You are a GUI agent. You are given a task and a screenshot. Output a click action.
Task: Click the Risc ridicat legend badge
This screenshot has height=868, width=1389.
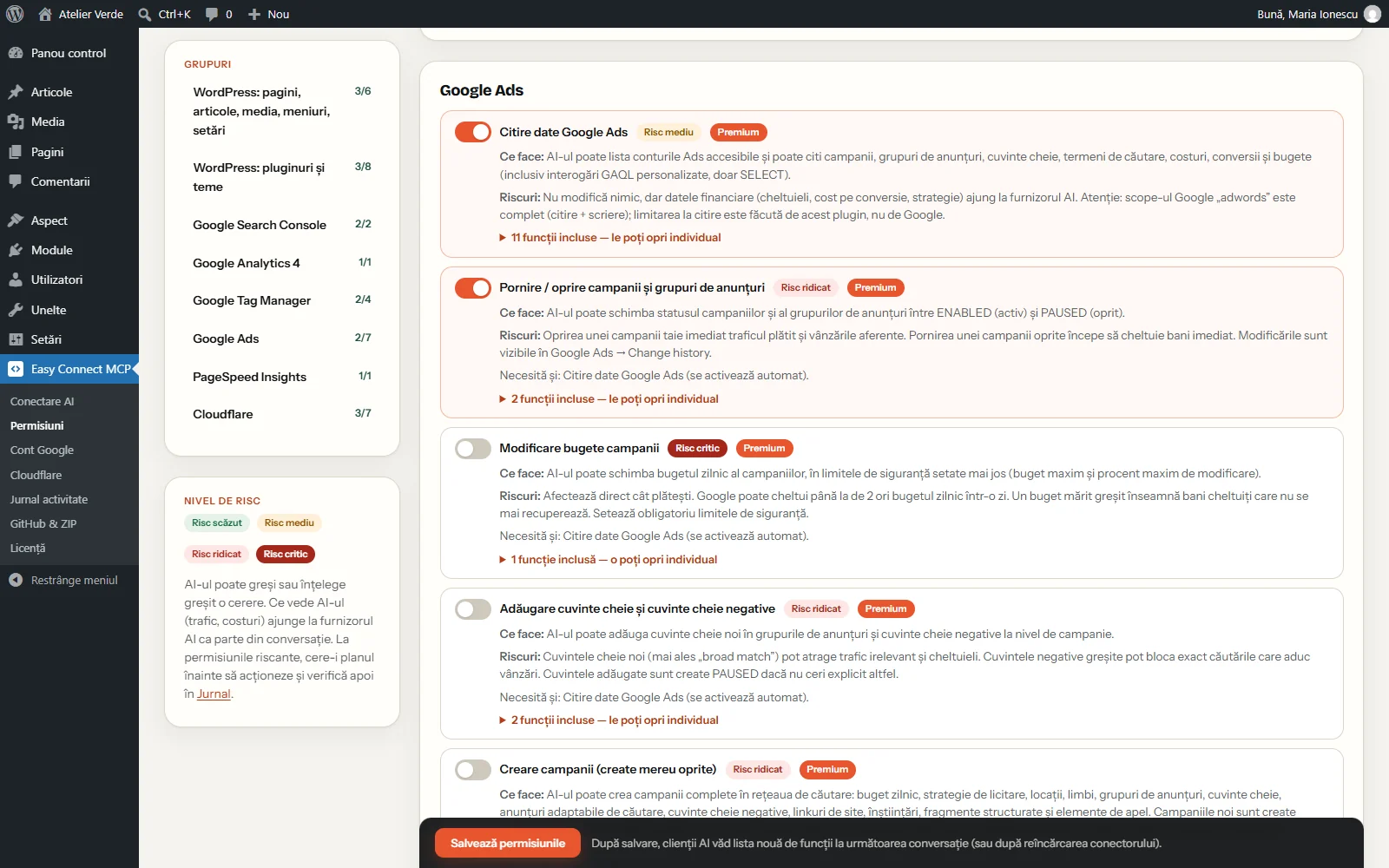[x=216, y=554]
